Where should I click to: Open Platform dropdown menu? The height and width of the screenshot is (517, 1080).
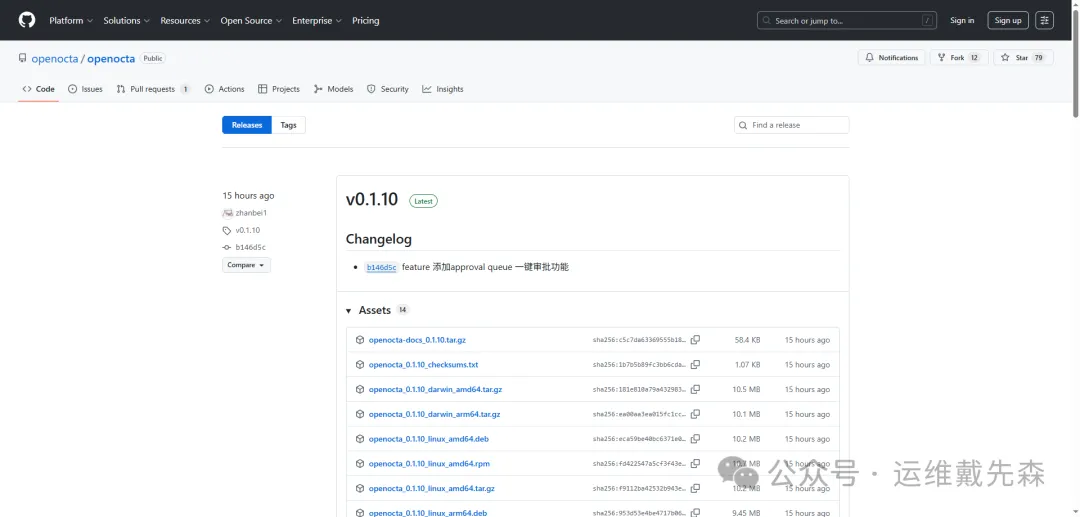[71, 21]
